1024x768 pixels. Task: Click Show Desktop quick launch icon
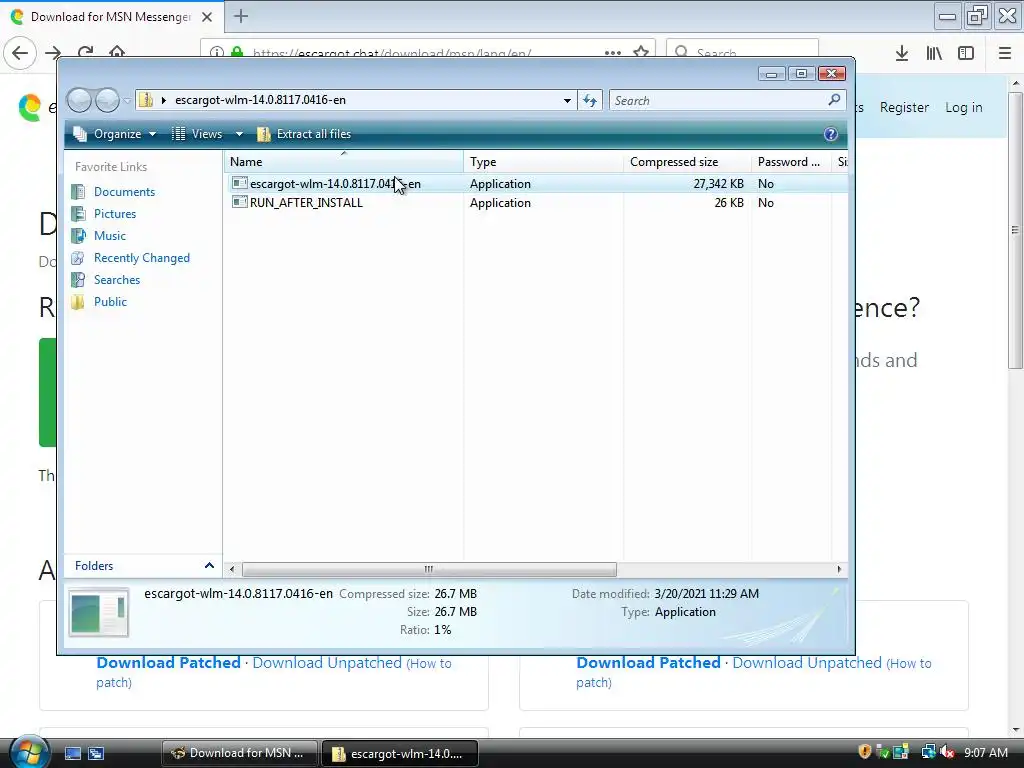point(72,753)
